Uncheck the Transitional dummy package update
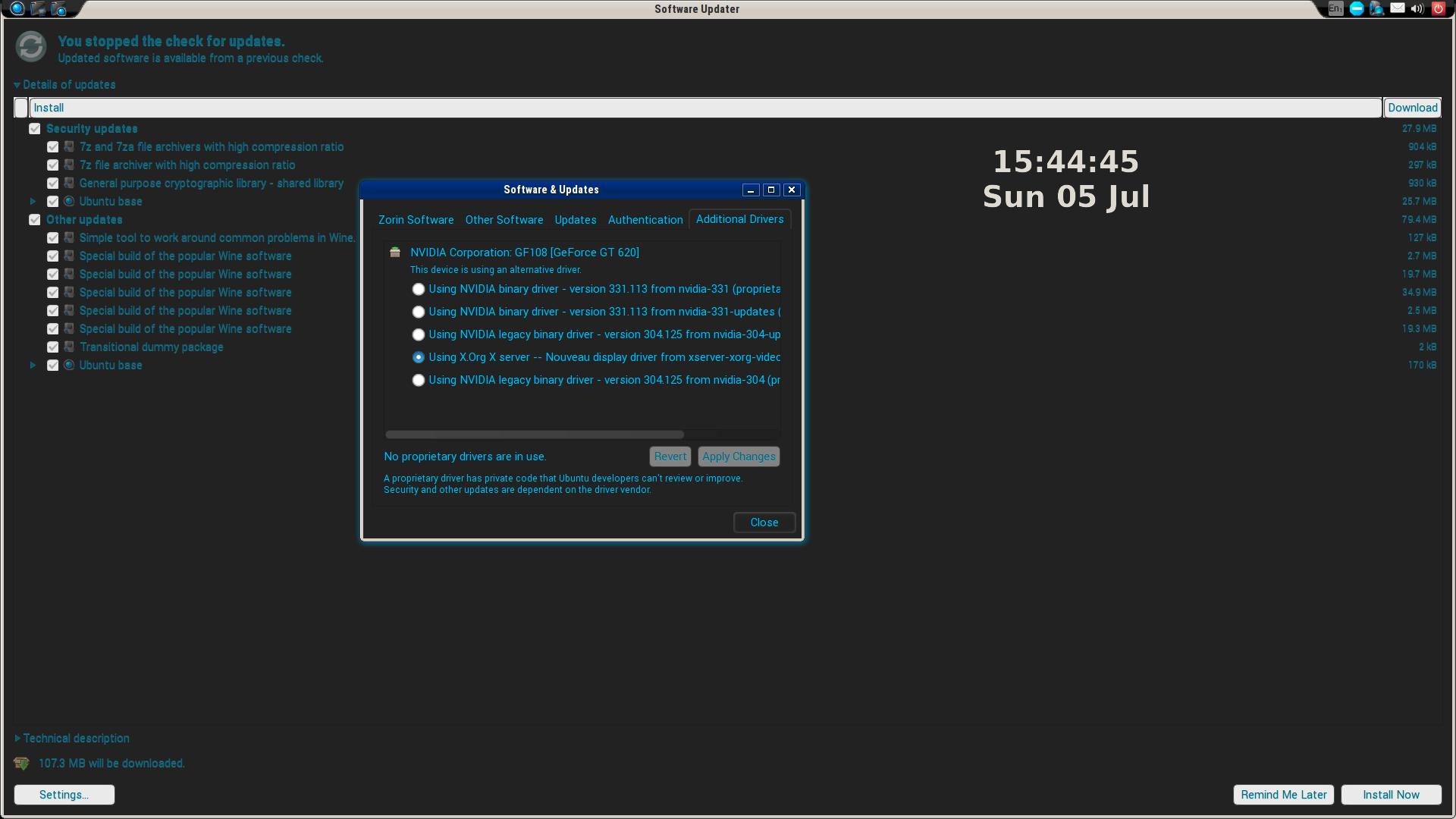 point(53,347)
